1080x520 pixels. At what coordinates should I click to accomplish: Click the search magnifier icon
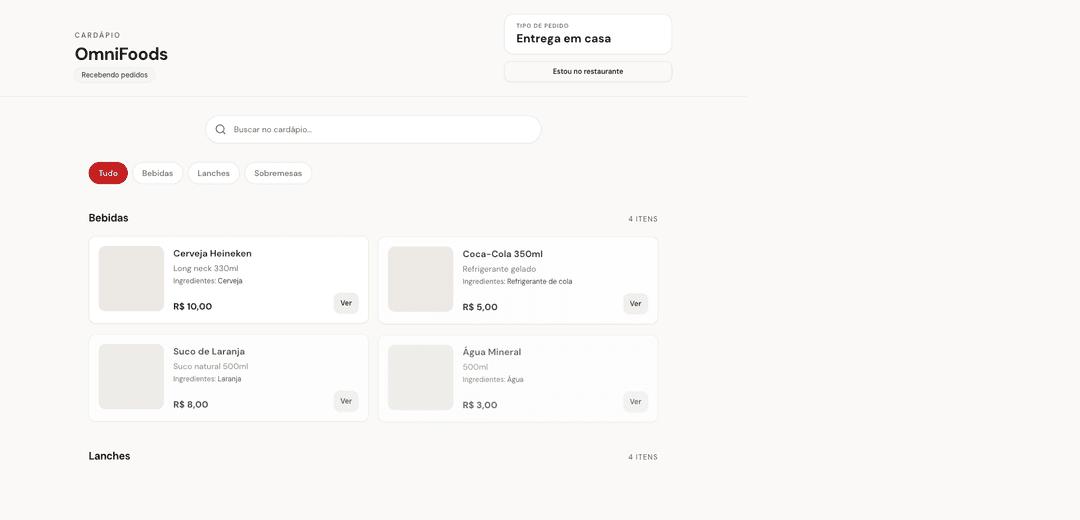tap(220, 129)
